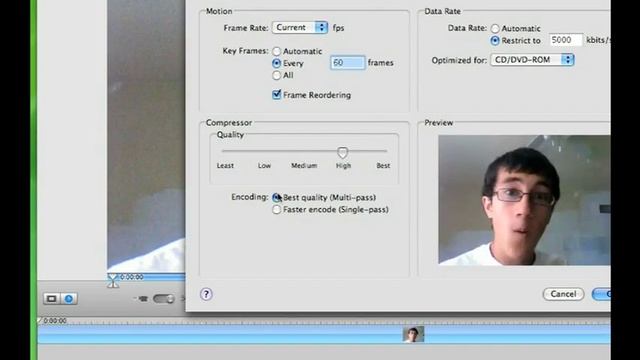Open the Optimized for CD/DVD-ROM dropdown
This screenshot has height=360, width=640.
point(532,60)
